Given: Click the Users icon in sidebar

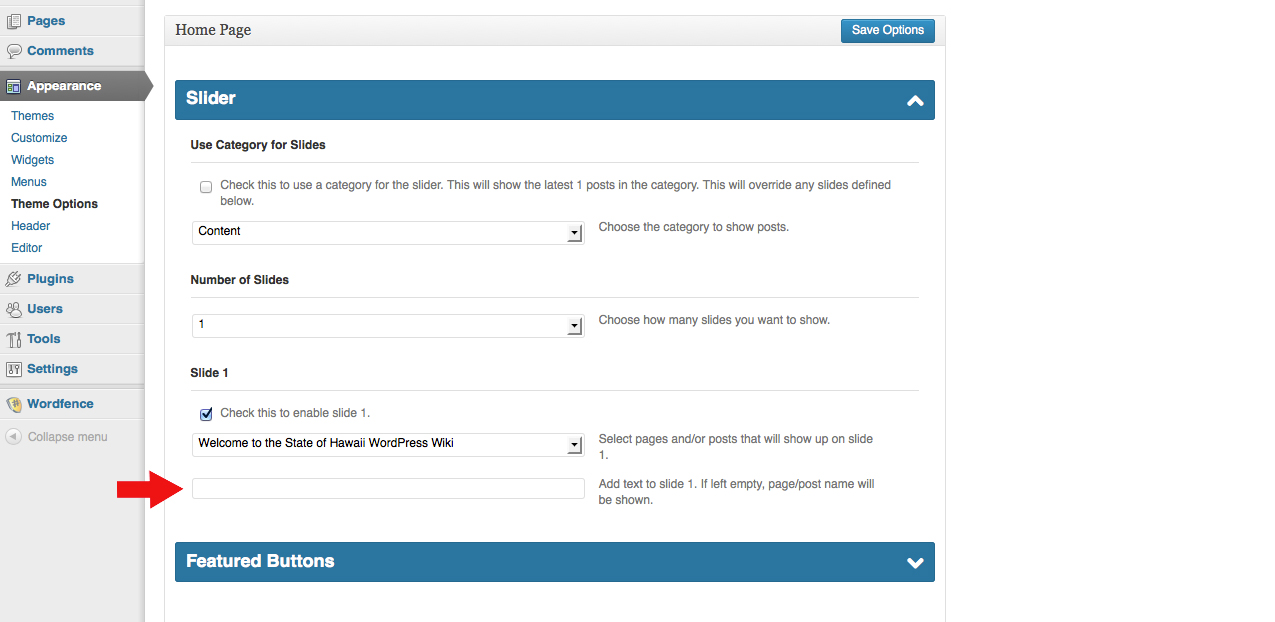Looking at the screenshot, I should pyautogui.click(x=14, y=309).
